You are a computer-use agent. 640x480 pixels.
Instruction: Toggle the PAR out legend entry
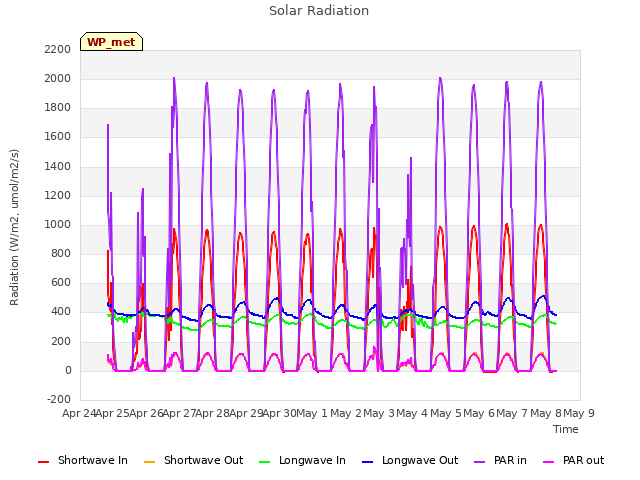click(573, 460)
